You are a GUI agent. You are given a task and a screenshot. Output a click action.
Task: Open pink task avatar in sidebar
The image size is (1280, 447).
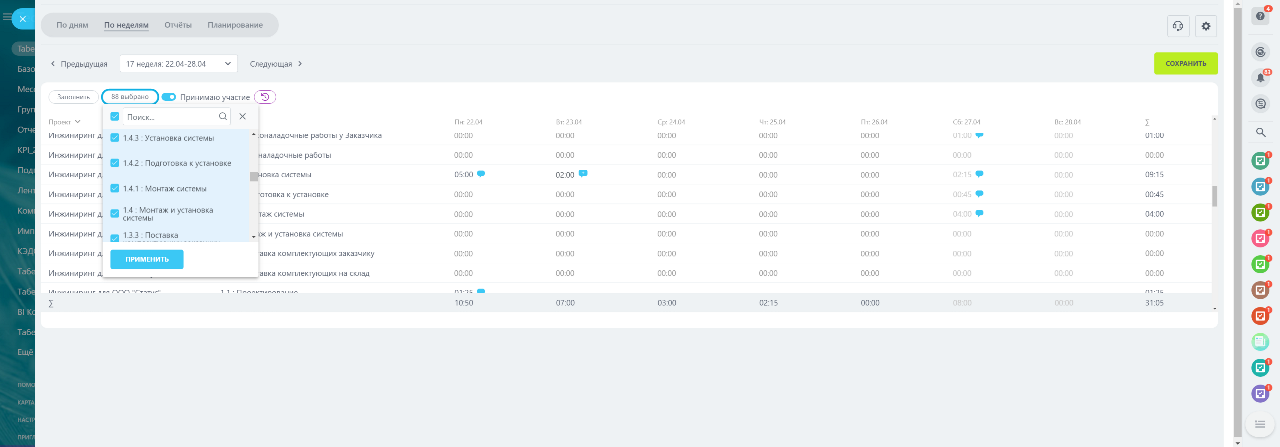click(1261, 238)
